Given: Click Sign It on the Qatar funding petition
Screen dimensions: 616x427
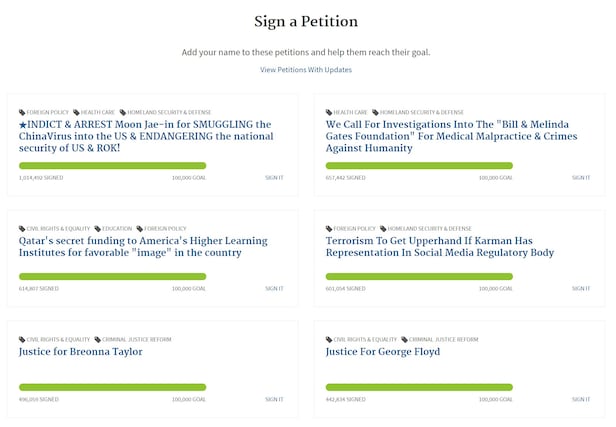Looking at the screenshot, I should [x=274, y=288].
